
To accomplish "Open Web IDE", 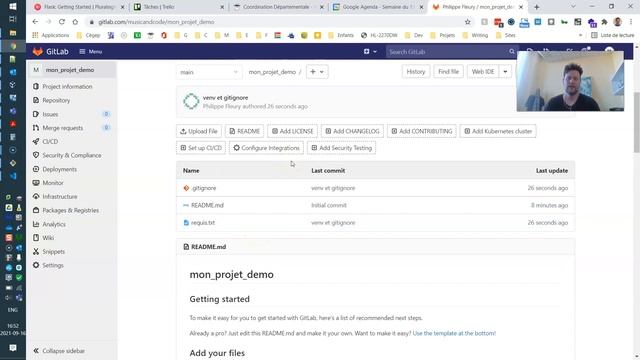I will pos(483,72).
